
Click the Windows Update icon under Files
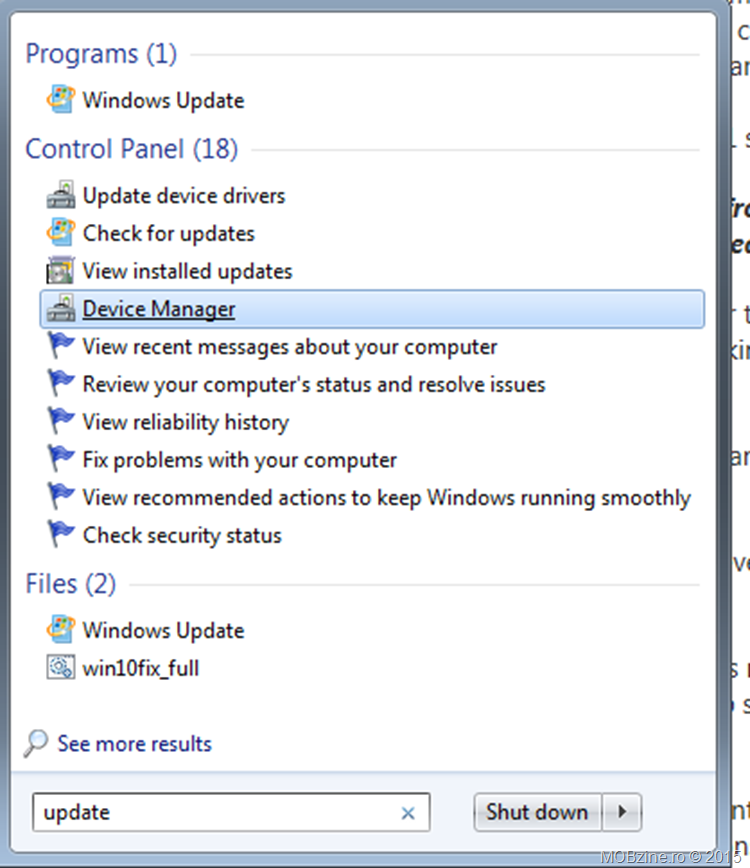pos(61,630)
